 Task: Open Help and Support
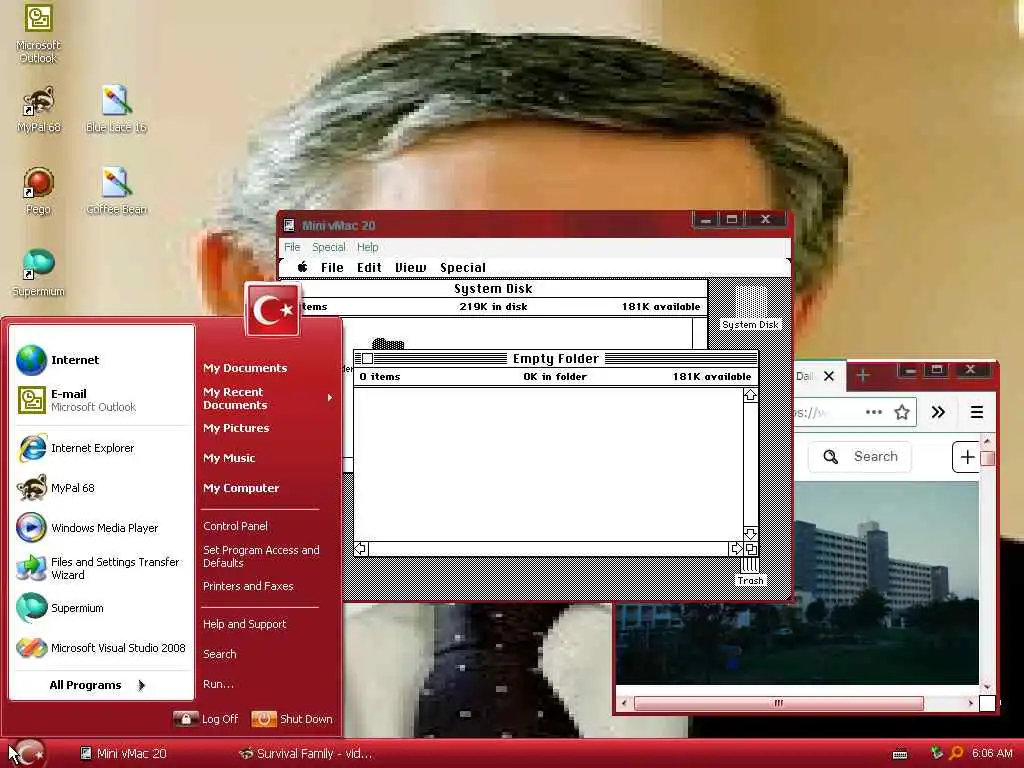(244, 624)
